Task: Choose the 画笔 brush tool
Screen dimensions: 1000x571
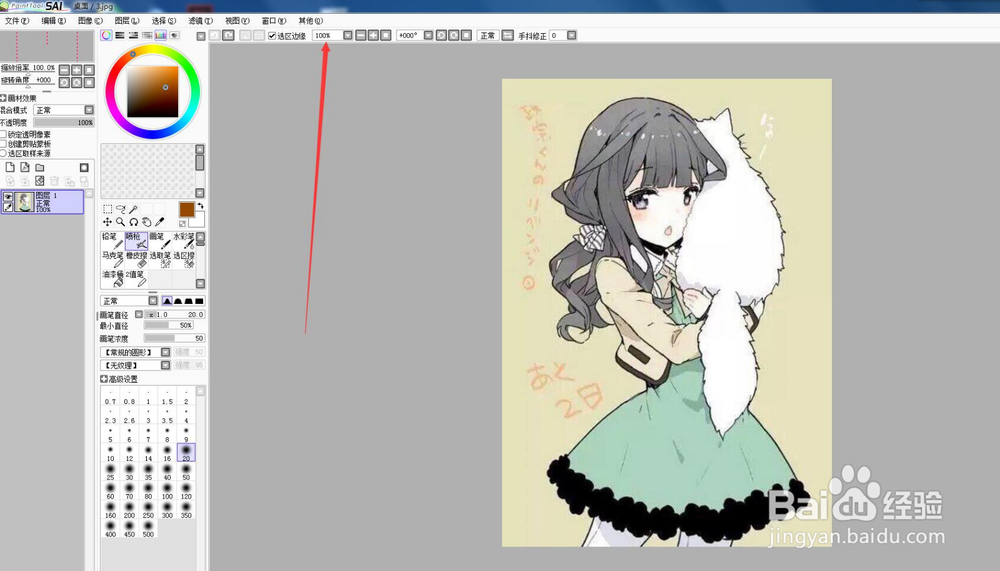Action: pos(160,241)
